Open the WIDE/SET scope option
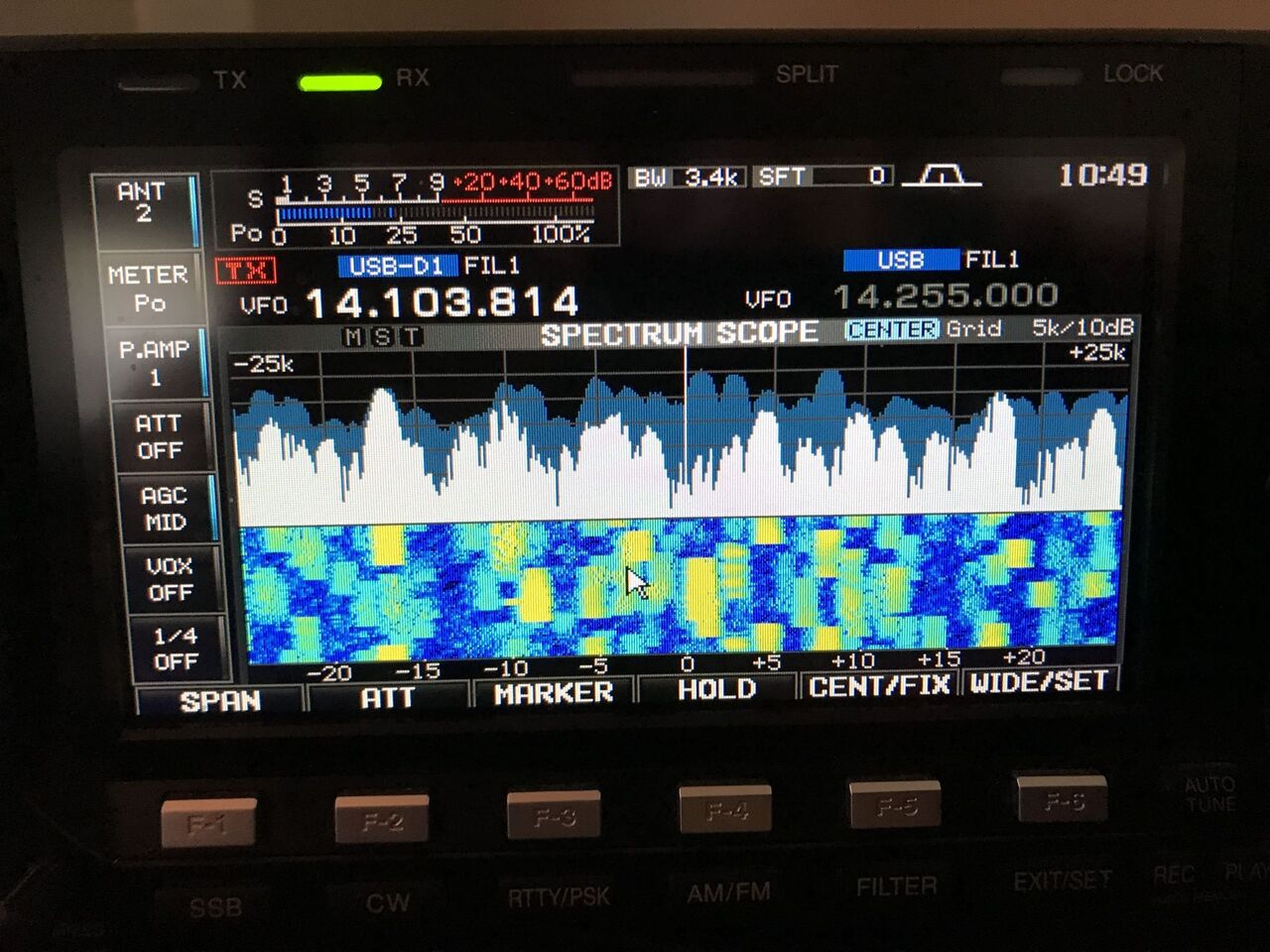This screenshot has height=952, width=1270. point(1038,681)
